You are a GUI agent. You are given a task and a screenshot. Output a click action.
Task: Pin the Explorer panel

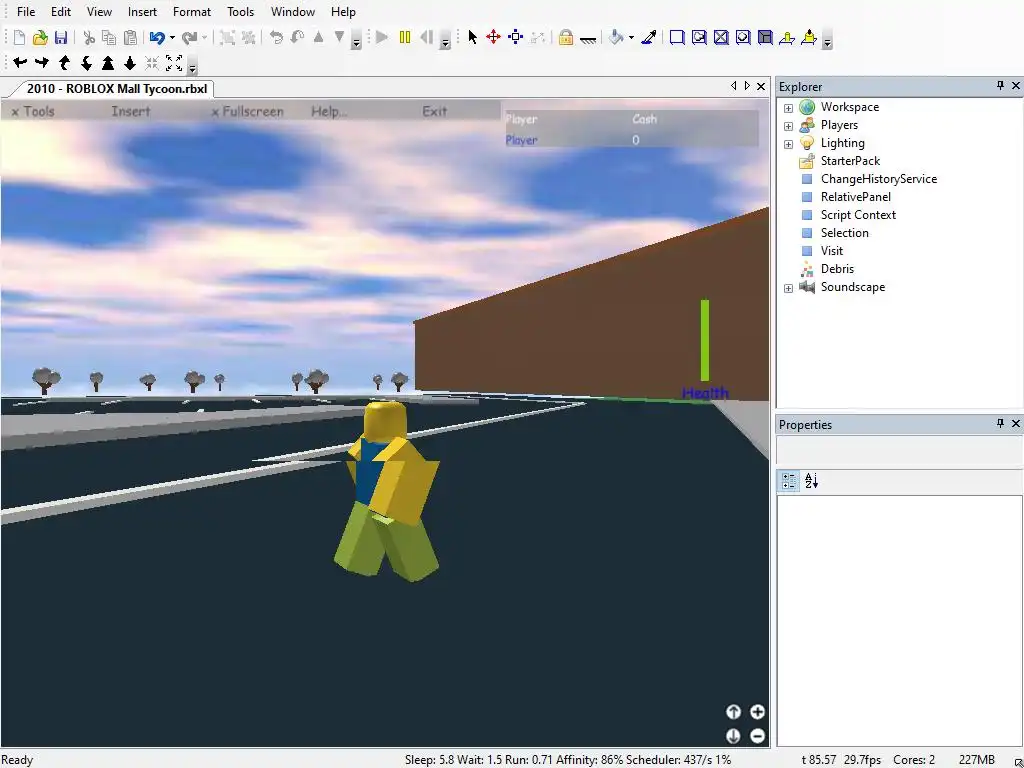coord(1000,86)
